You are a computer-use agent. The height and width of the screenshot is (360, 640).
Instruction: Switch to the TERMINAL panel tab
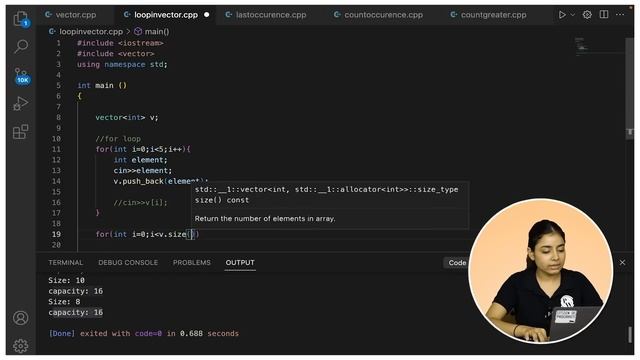[65, 262]
